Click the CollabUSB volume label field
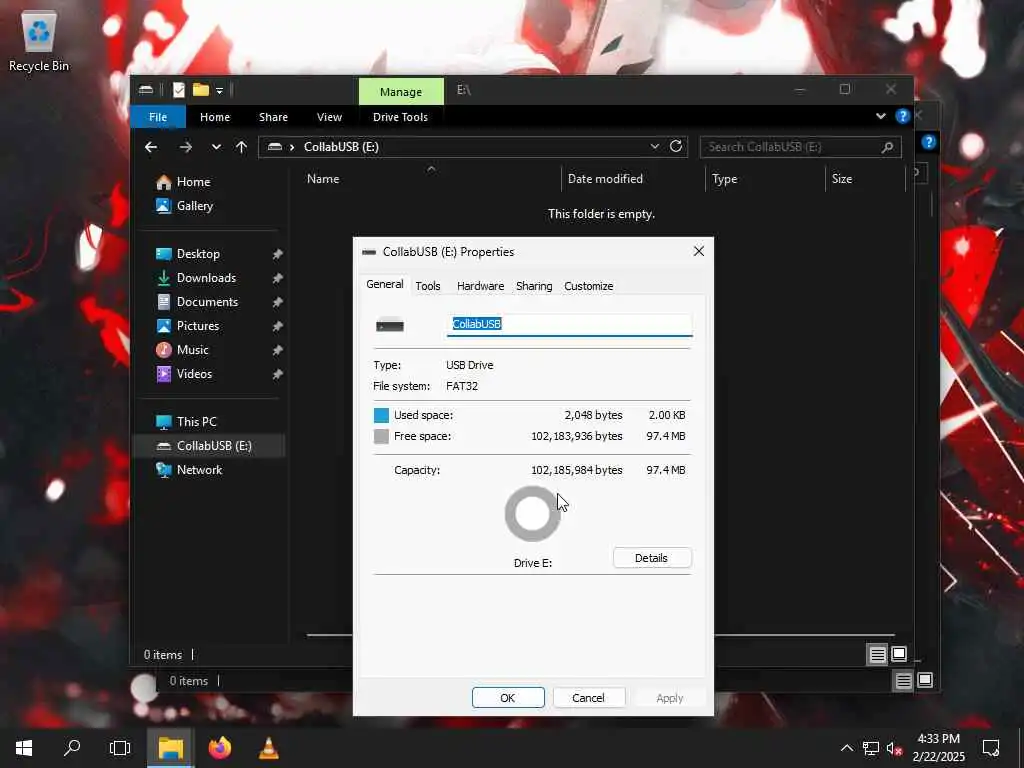 pyautogui.click(x=569, y=325)
